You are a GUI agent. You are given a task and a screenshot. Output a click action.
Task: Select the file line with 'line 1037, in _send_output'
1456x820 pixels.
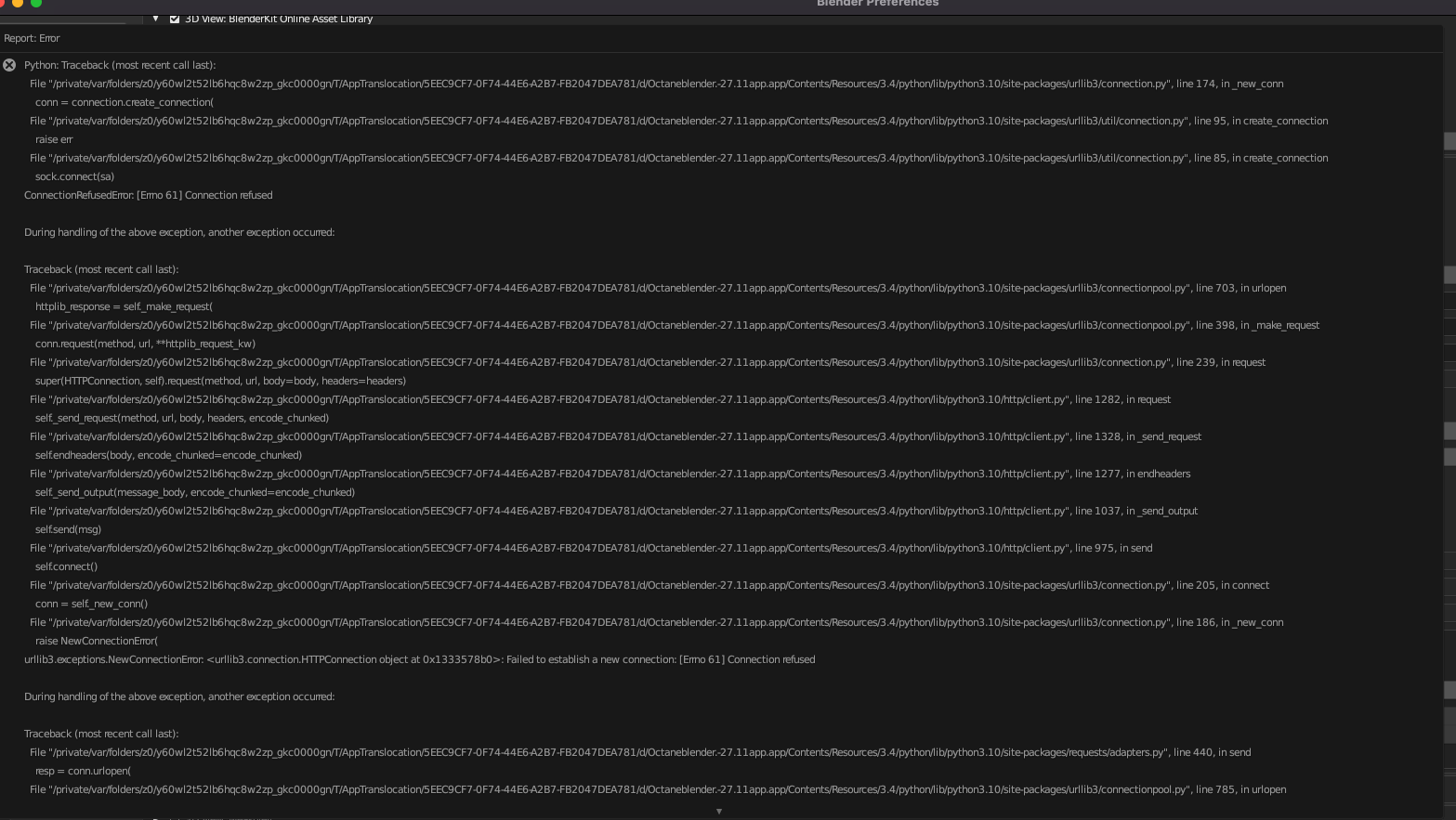[613, 511]
